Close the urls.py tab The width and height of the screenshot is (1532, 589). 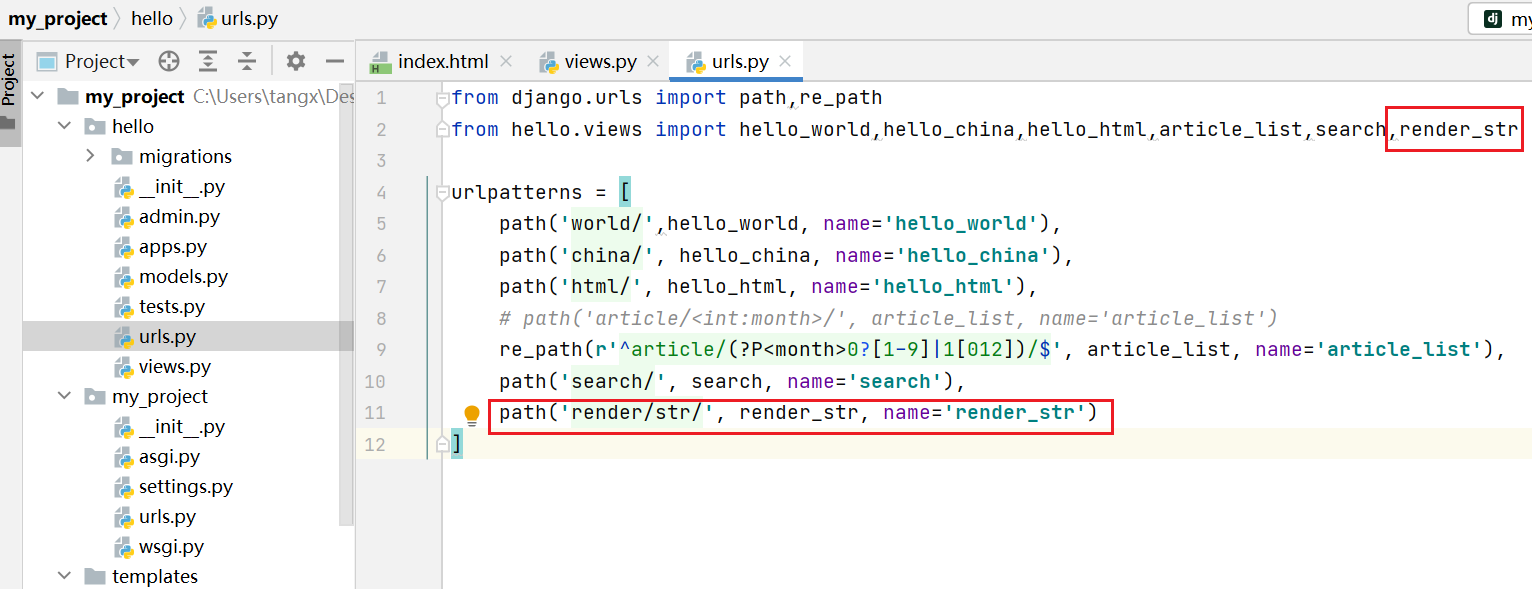[785, 61]
